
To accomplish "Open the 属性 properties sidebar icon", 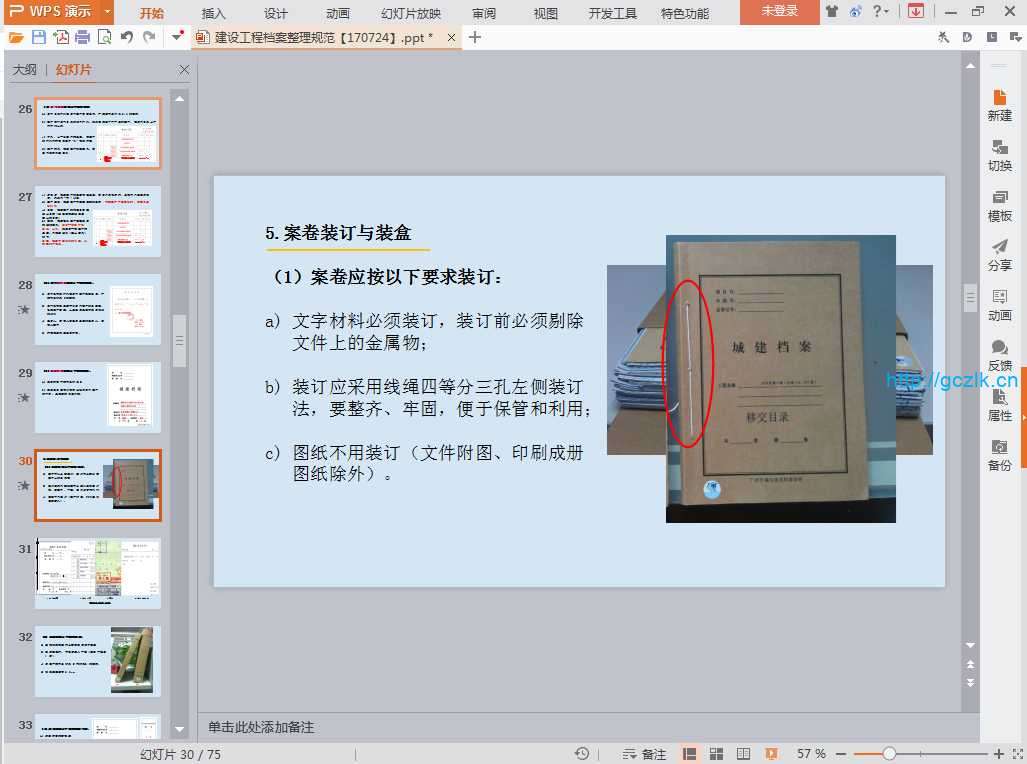I will tap(999, 405).
